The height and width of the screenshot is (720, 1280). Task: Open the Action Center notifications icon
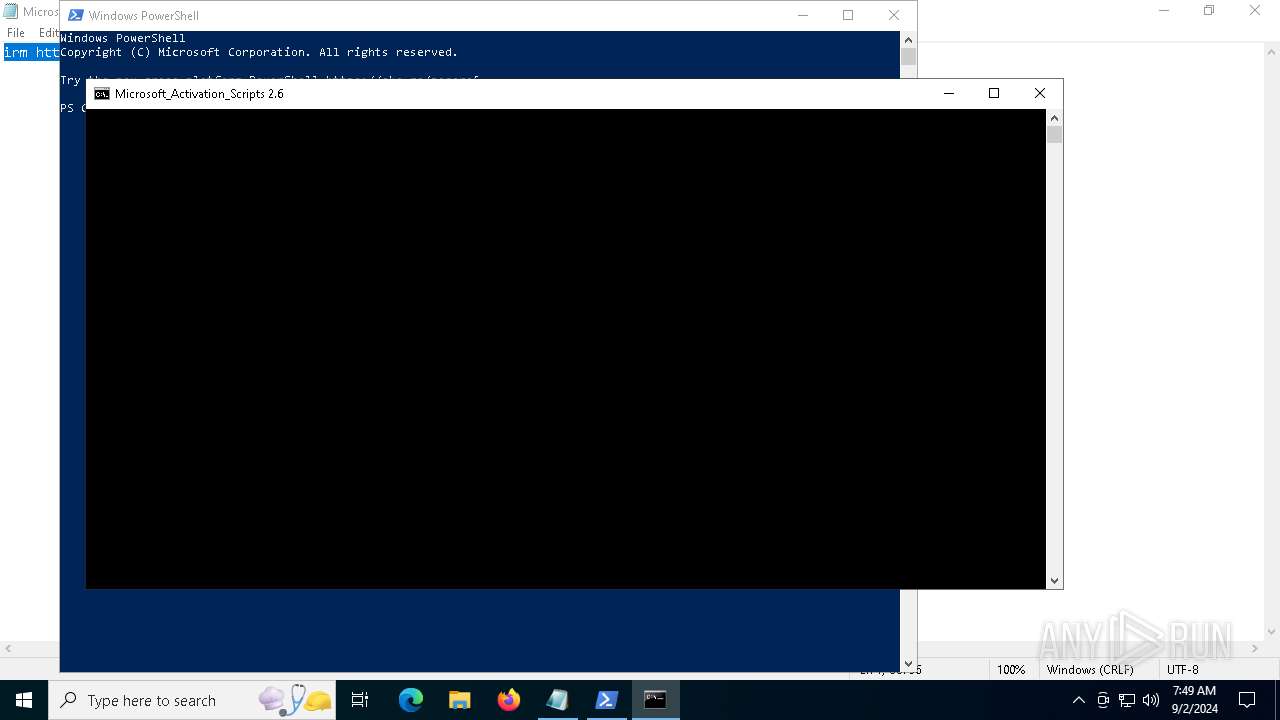pyautogui.click(x=1247, y=700)
